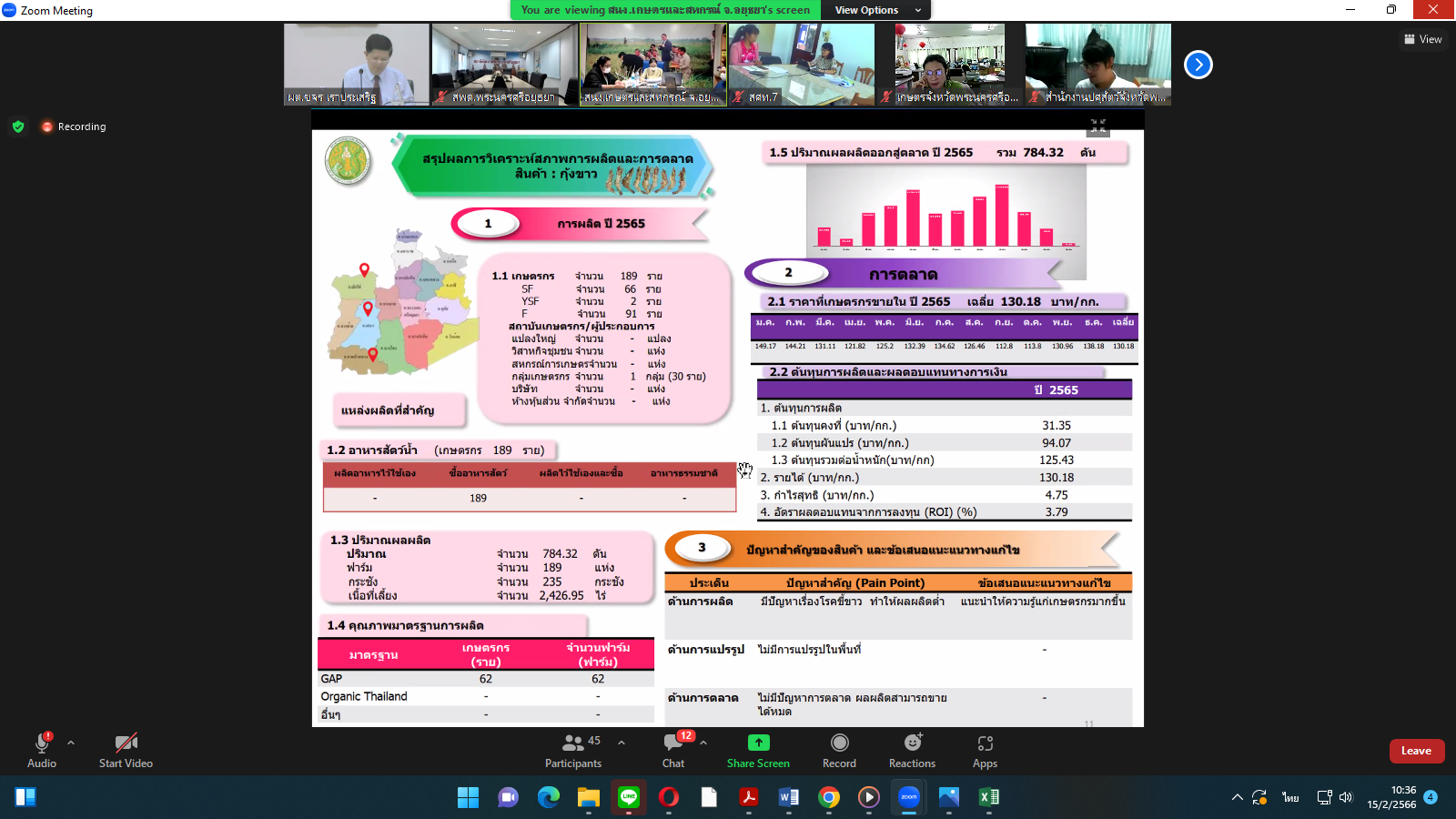The width and height of the screenshot is (1456, 819).
Task: Open blank document taskbar icon
Action: tap(708, 797)
